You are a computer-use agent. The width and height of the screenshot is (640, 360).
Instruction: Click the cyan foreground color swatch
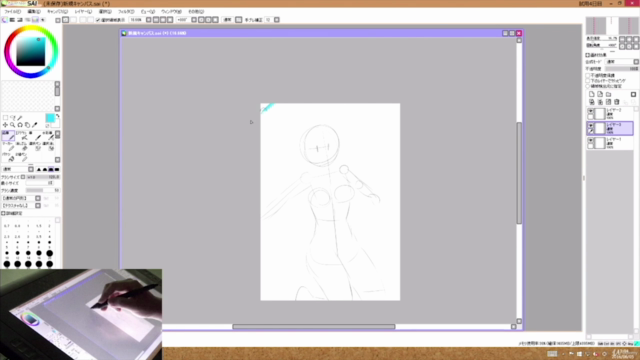point(50,118)
